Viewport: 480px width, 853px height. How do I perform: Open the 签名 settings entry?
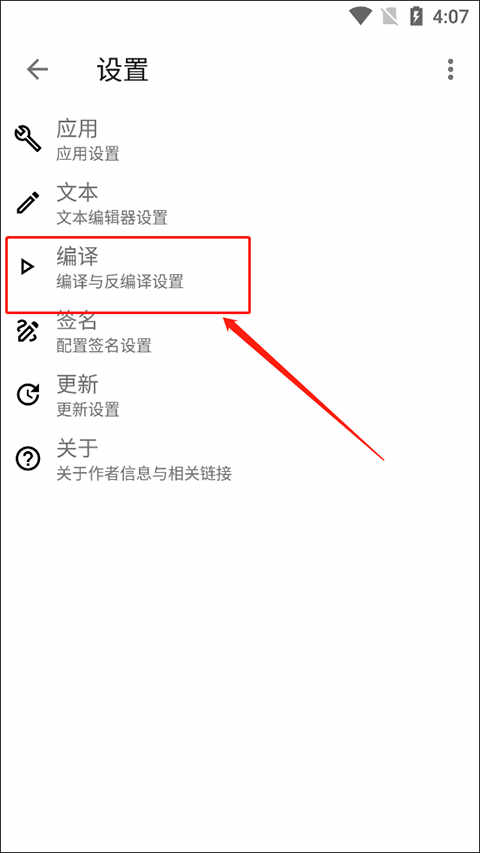click(240, 332)
